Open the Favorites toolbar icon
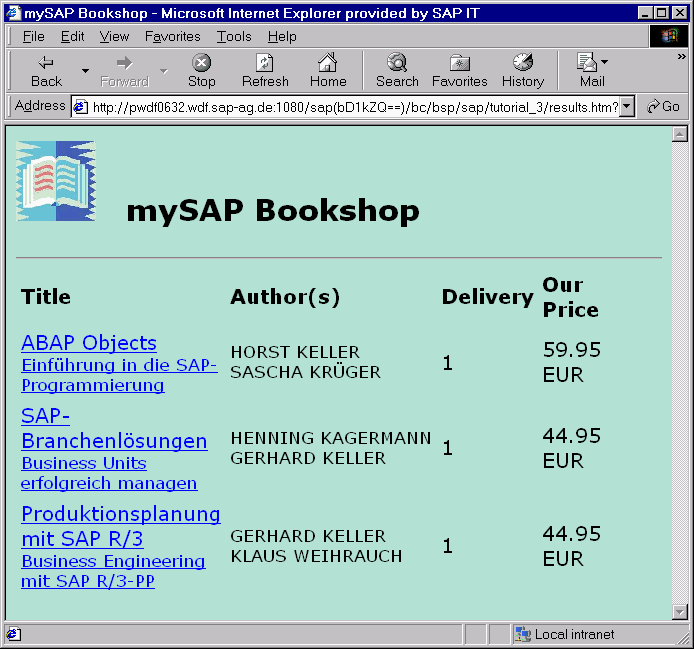 coord(459,63)
